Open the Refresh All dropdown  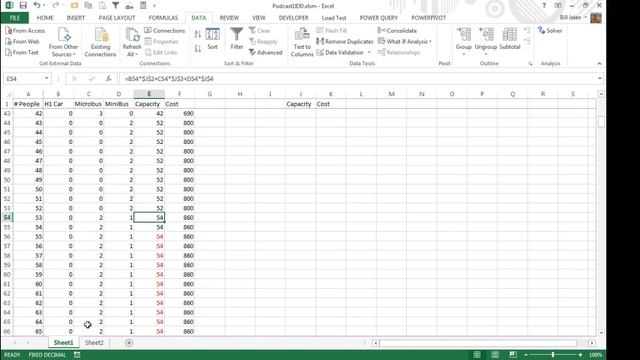coord(131,51)
